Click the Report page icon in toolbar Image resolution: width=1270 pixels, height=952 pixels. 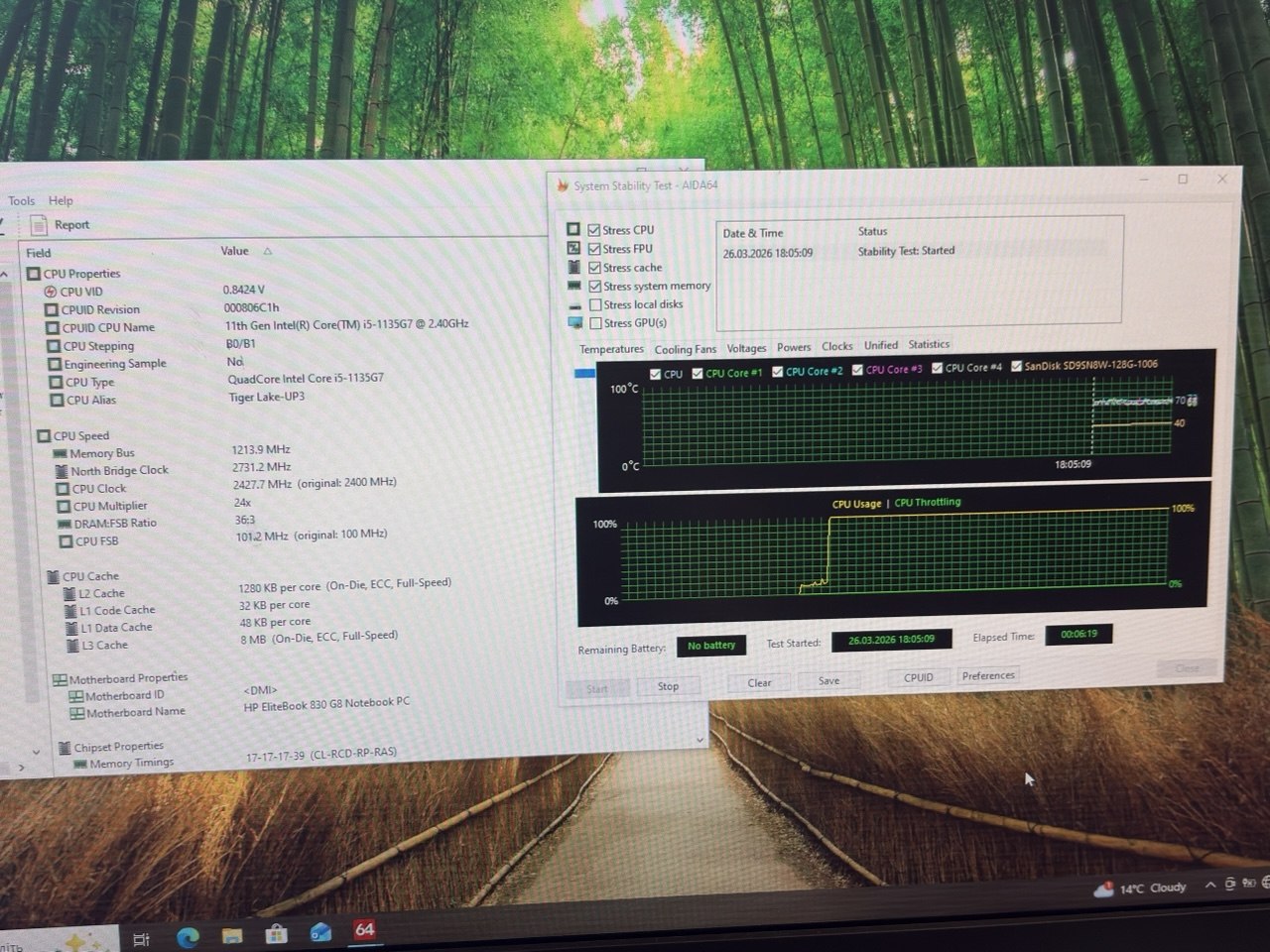coord(39,225)
